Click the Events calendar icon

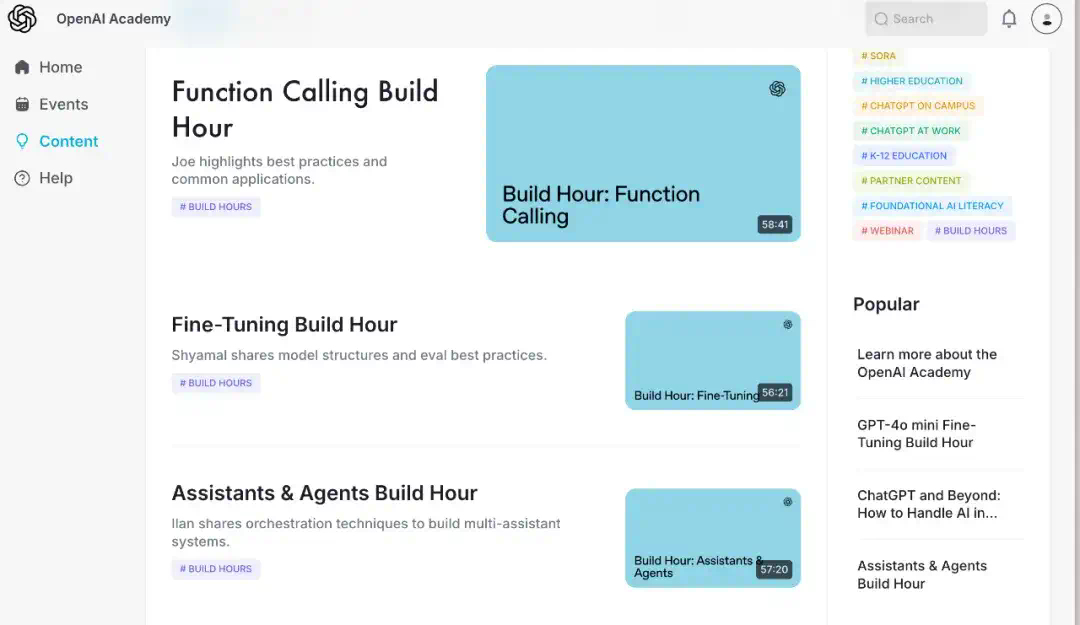tap(22, 104)
